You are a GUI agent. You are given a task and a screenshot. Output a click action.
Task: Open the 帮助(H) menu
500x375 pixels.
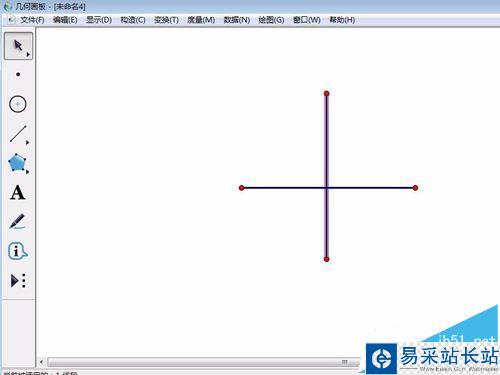point(342,20)
